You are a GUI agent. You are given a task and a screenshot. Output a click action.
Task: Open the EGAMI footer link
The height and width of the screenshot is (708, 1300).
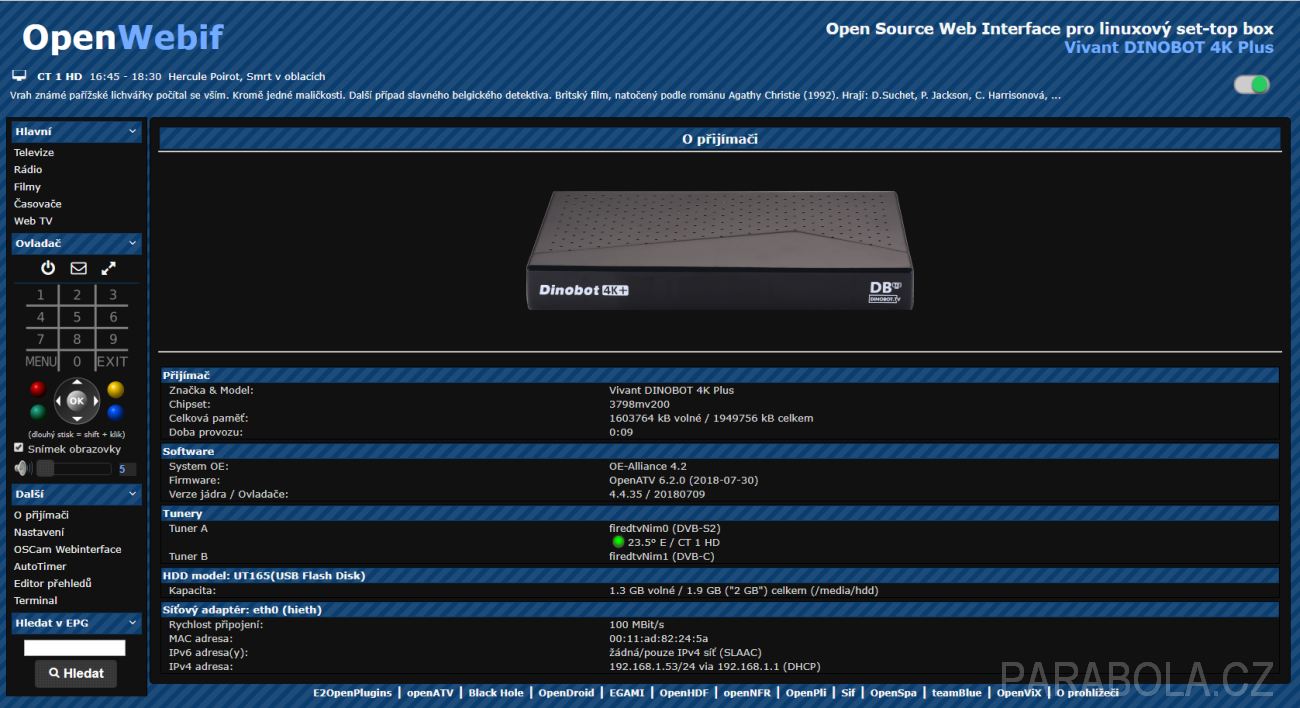coord(626,692)
